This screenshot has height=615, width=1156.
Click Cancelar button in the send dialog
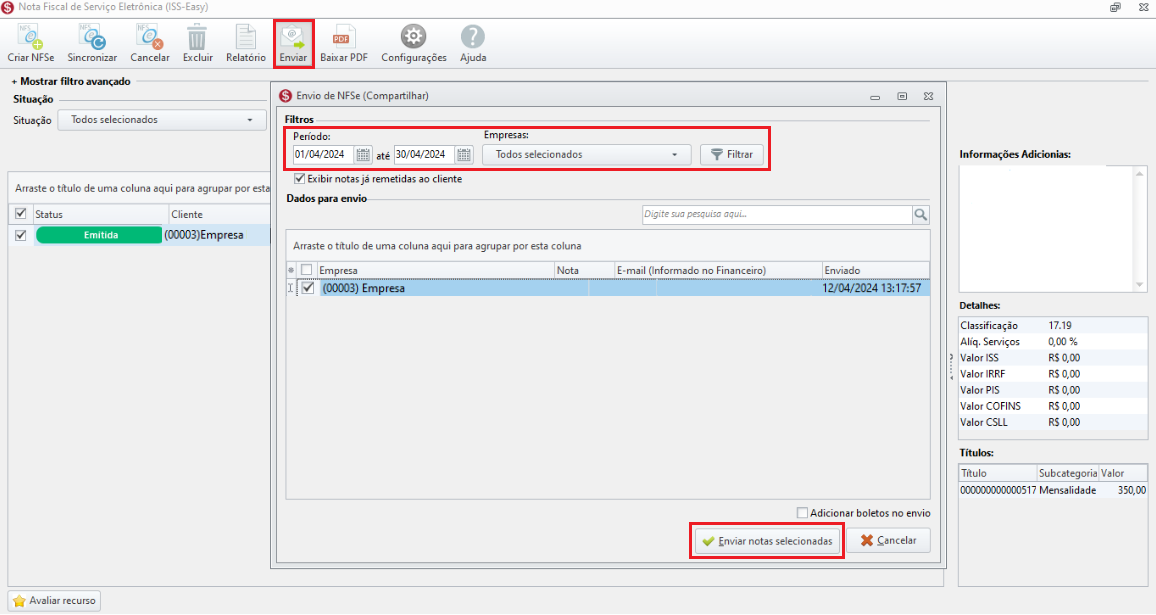(x=888, y=541)
